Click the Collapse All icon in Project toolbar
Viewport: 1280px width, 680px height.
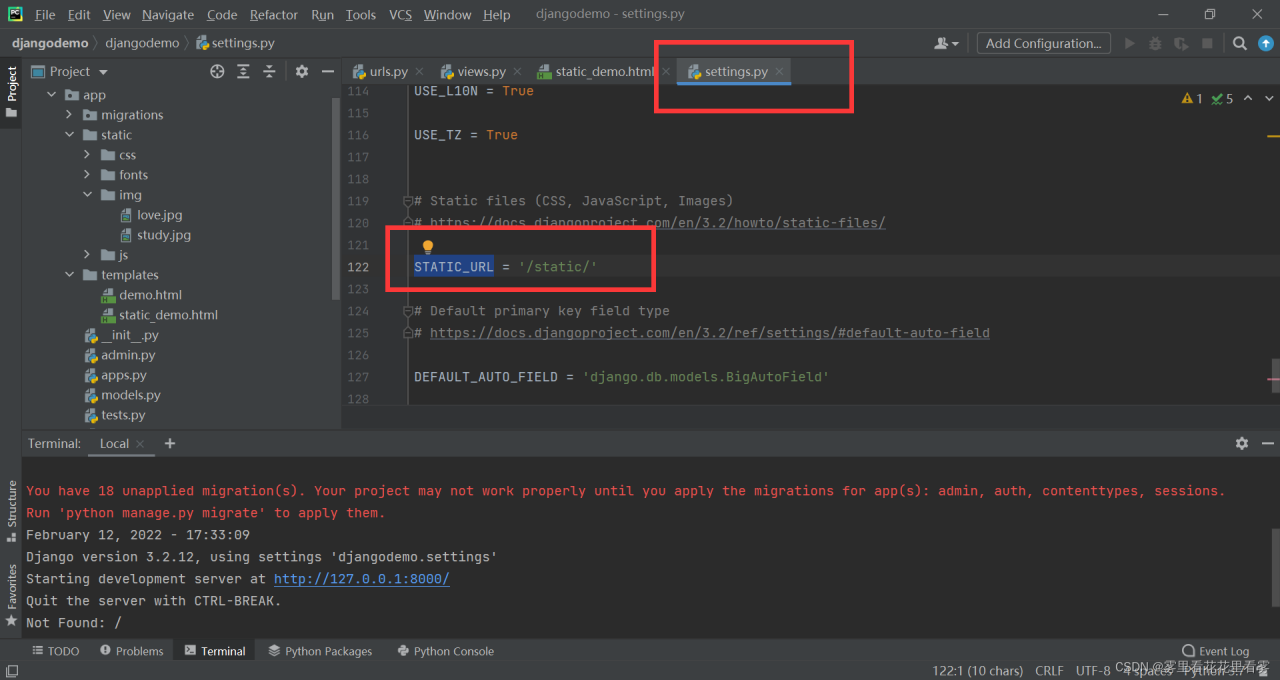269,71
